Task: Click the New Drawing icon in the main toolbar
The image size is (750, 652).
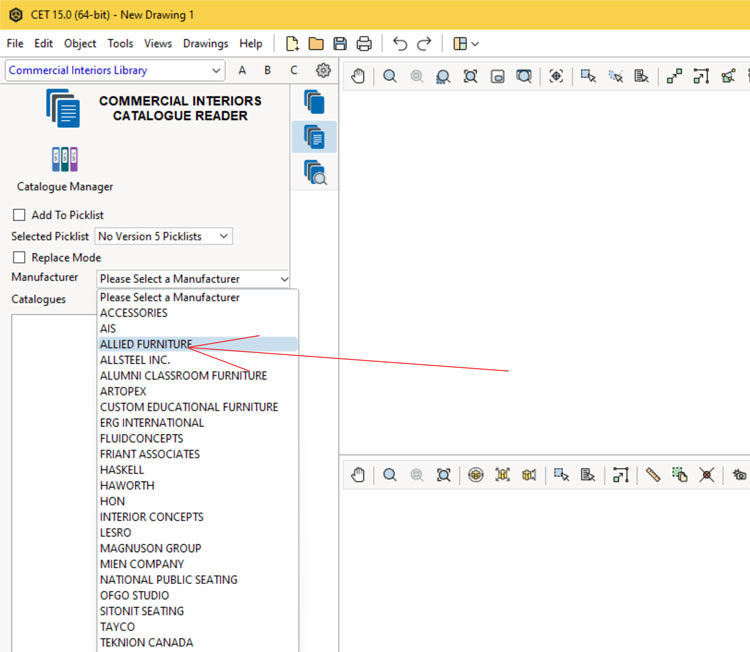Action: [292, 44]
